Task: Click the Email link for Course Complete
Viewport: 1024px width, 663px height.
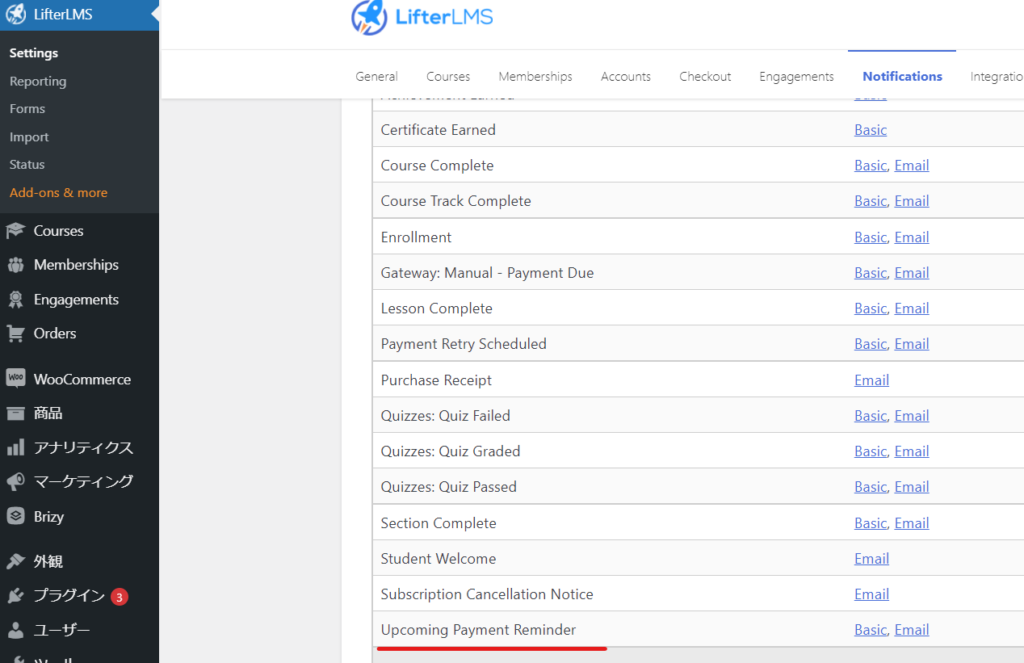Action: (912, 166)
